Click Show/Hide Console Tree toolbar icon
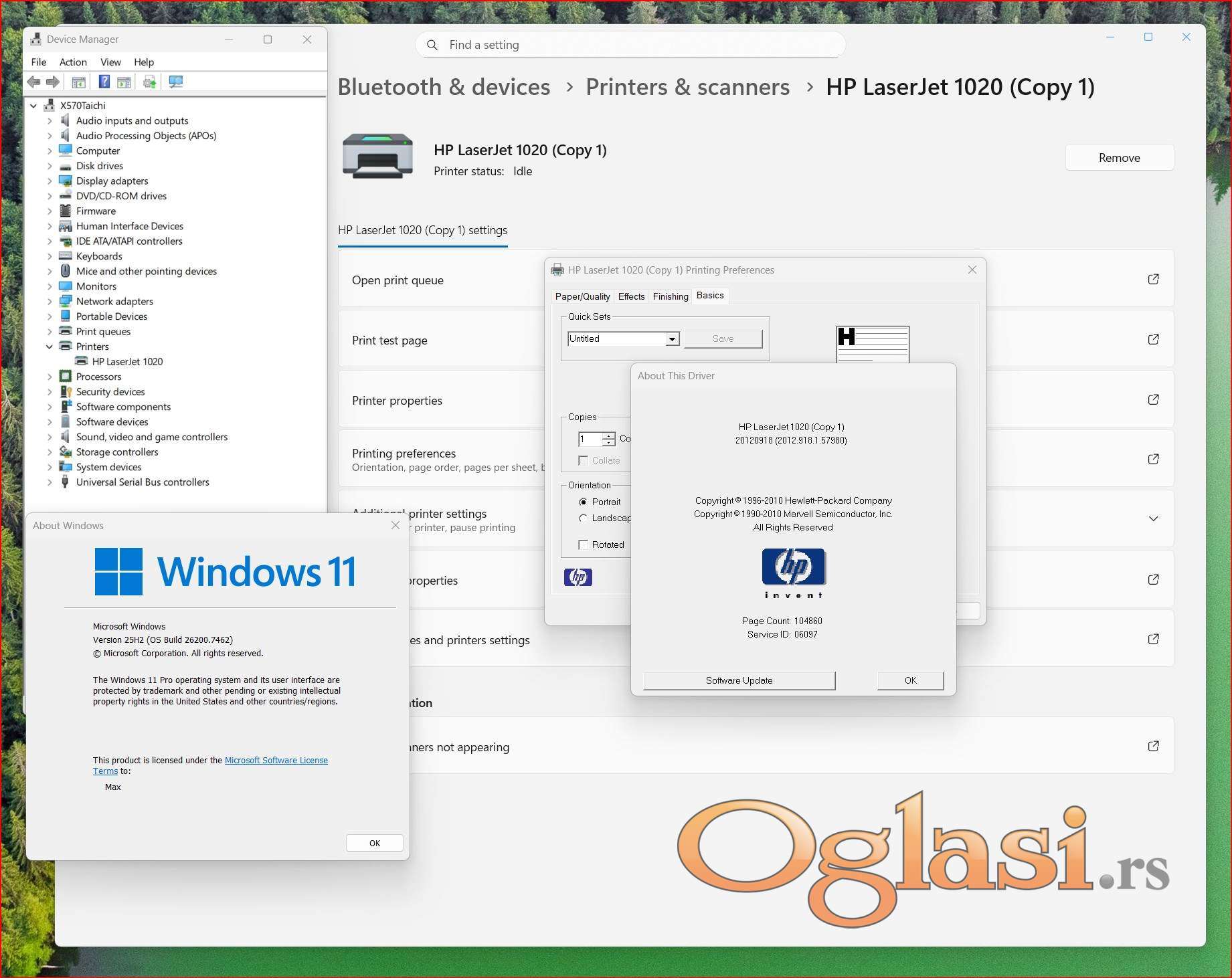The height and width of the screenshot is (978, 1232). [x=78, y=82]
